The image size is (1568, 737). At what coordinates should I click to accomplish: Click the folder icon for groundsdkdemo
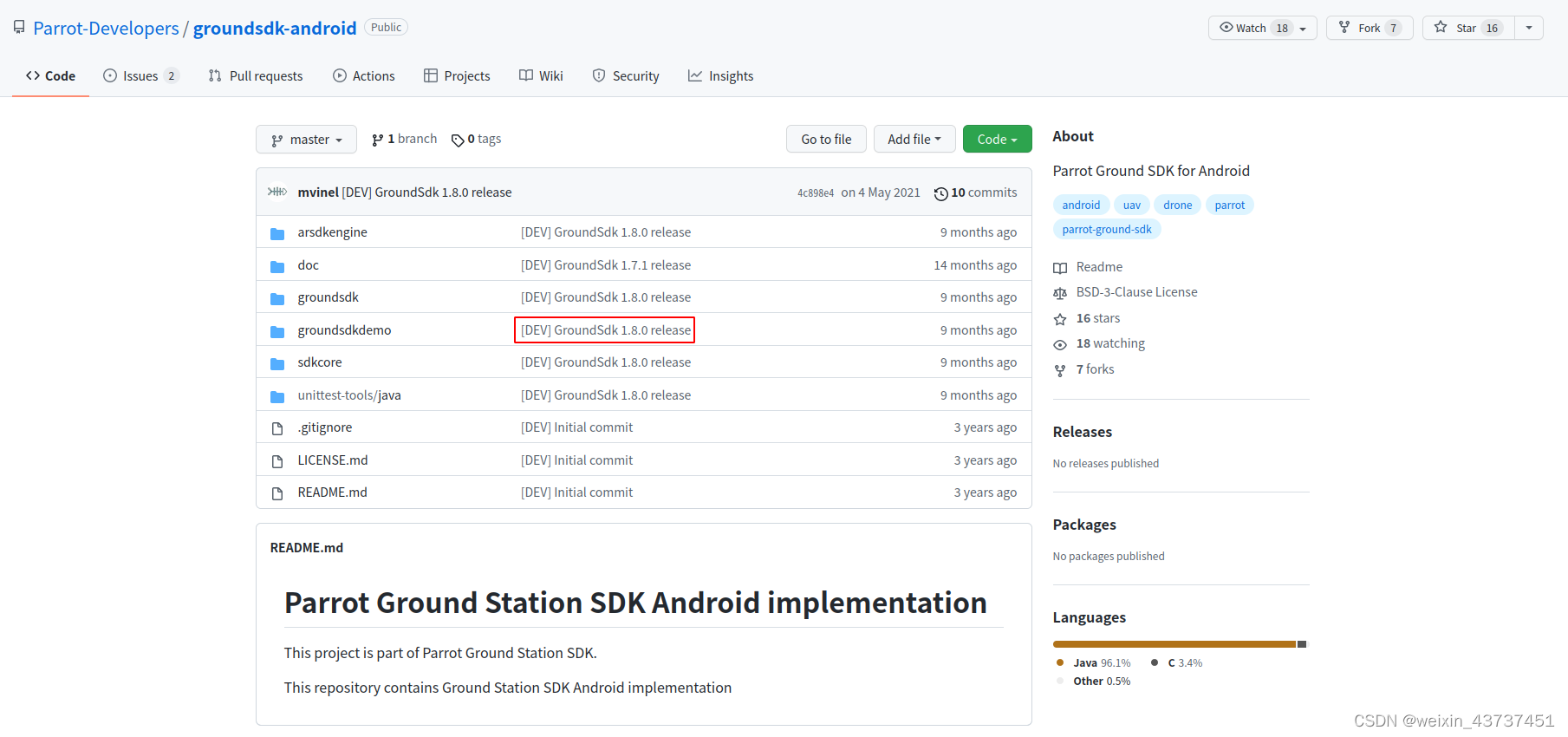277,331
